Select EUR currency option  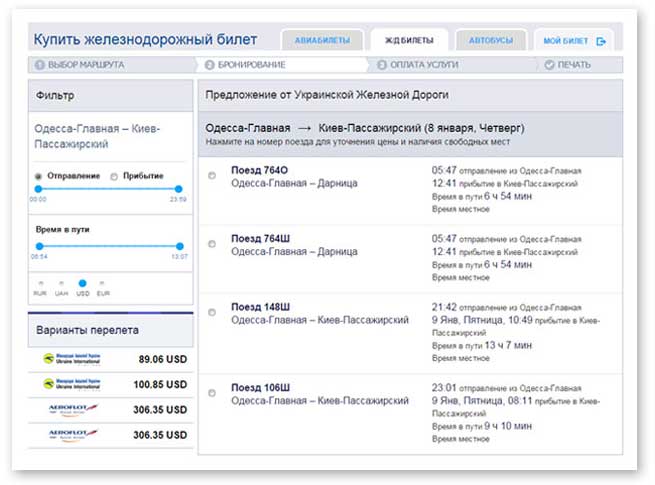point(103,283)
